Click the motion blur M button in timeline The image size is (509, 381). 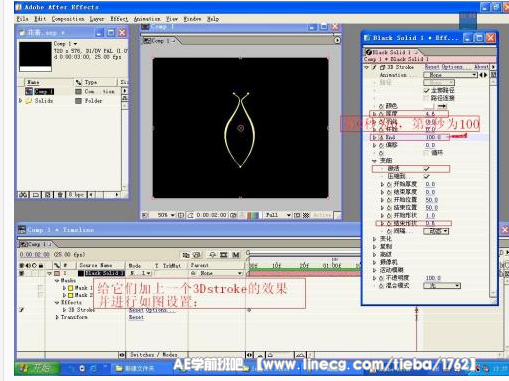pyautogui.click(x=235, y=255)
